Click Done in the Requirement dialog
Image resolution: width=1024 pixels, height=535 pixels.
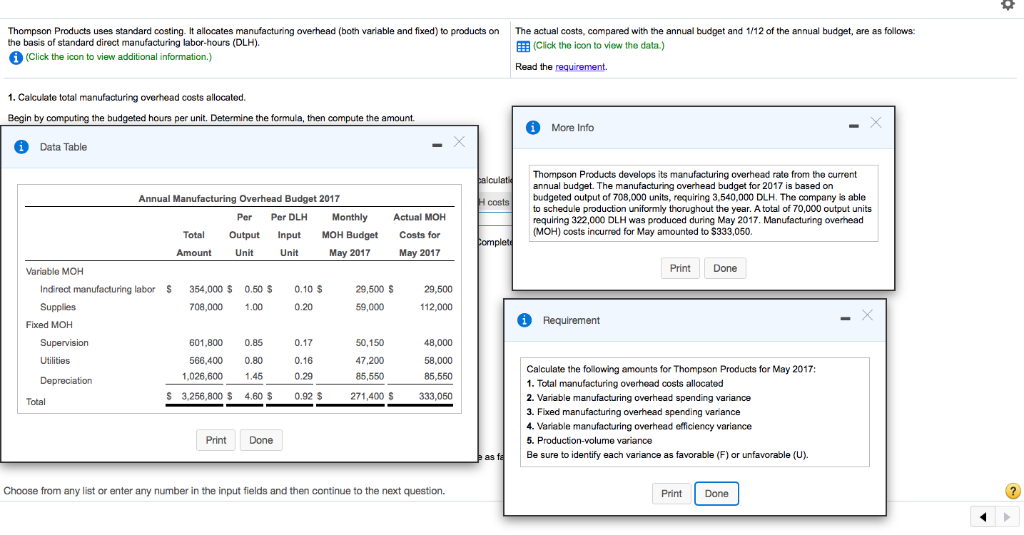pyautogui.click(x=716, y=493)
